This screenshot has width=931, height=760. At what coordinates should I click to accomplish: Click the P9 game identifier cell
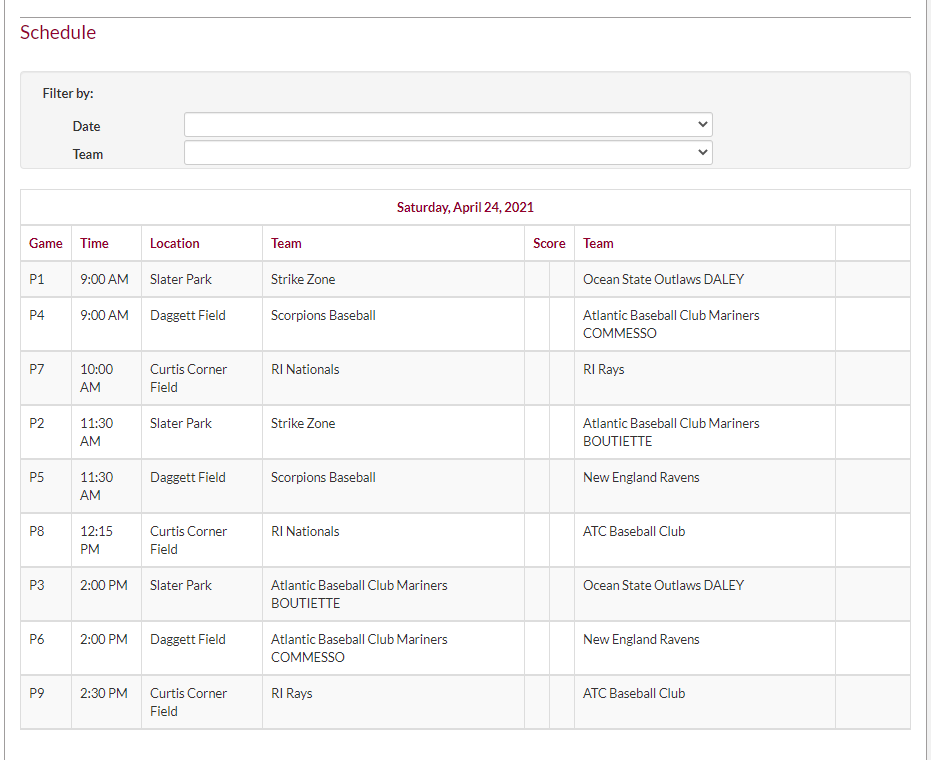37,693
